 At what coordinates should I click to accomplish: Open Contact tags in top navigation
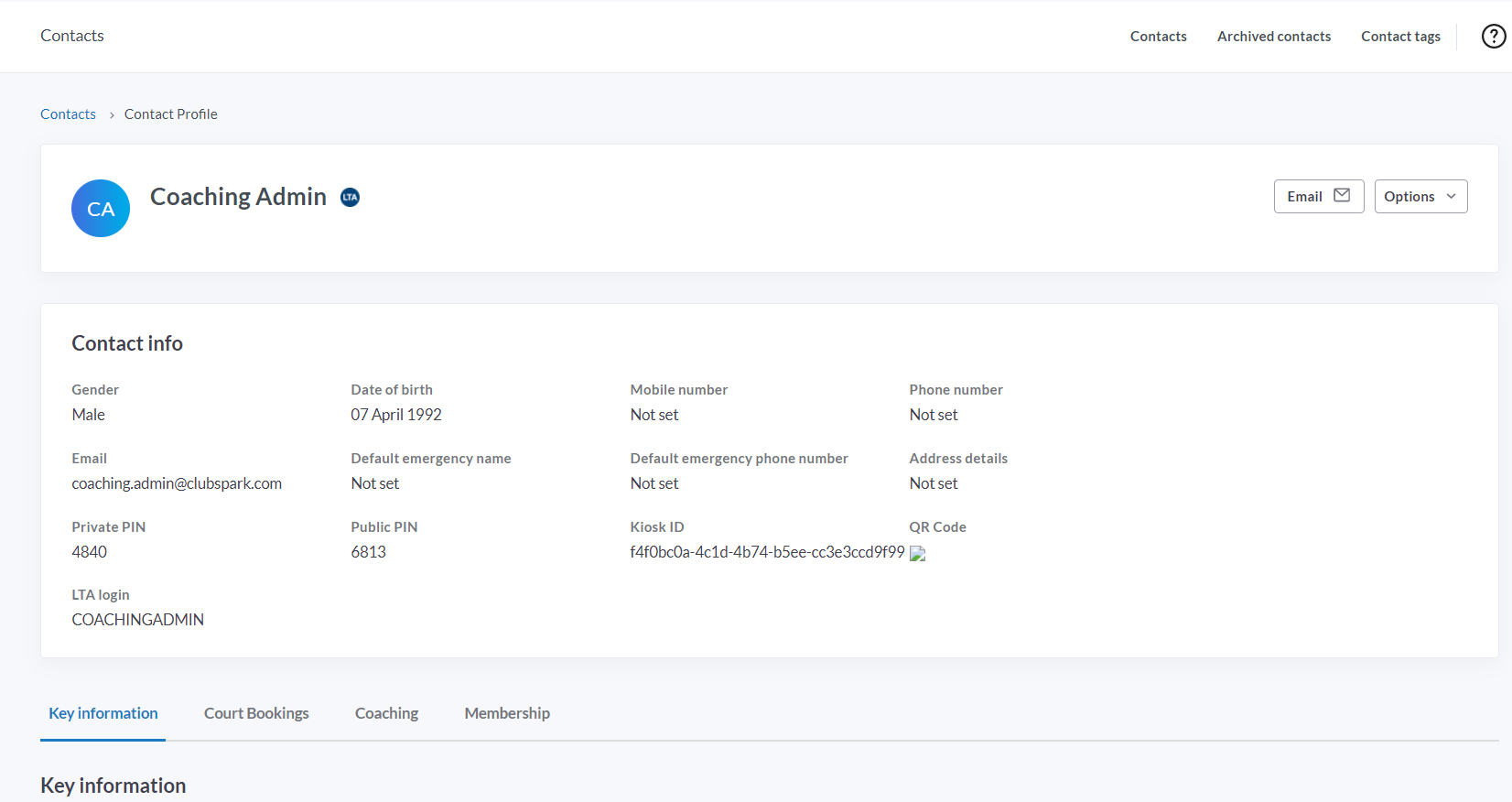[1400, 37]
